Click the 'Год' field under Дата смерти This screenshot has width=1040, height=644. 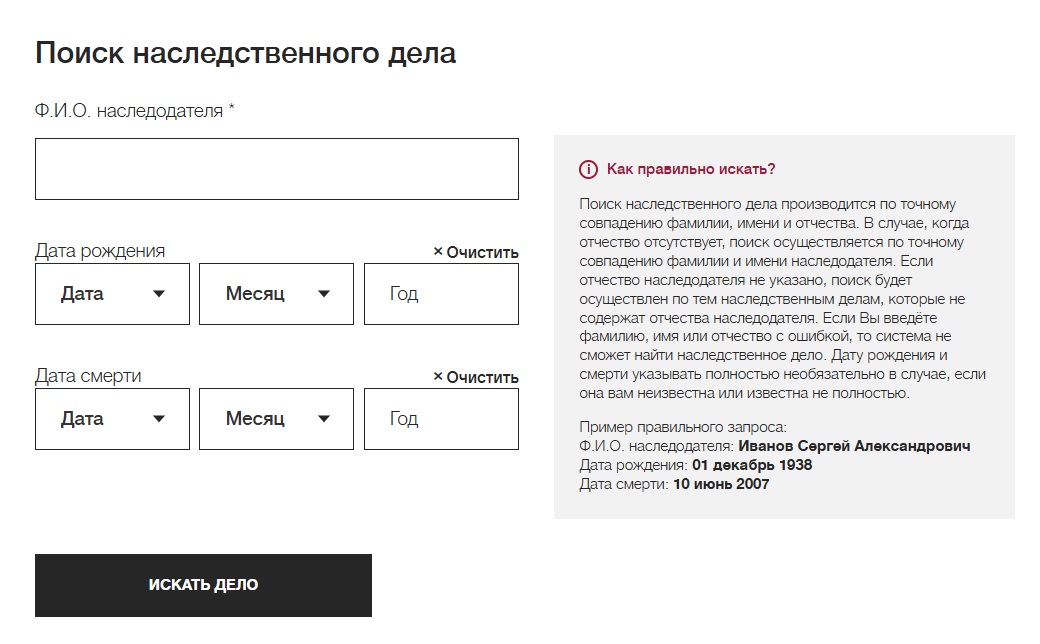point(441,419)
